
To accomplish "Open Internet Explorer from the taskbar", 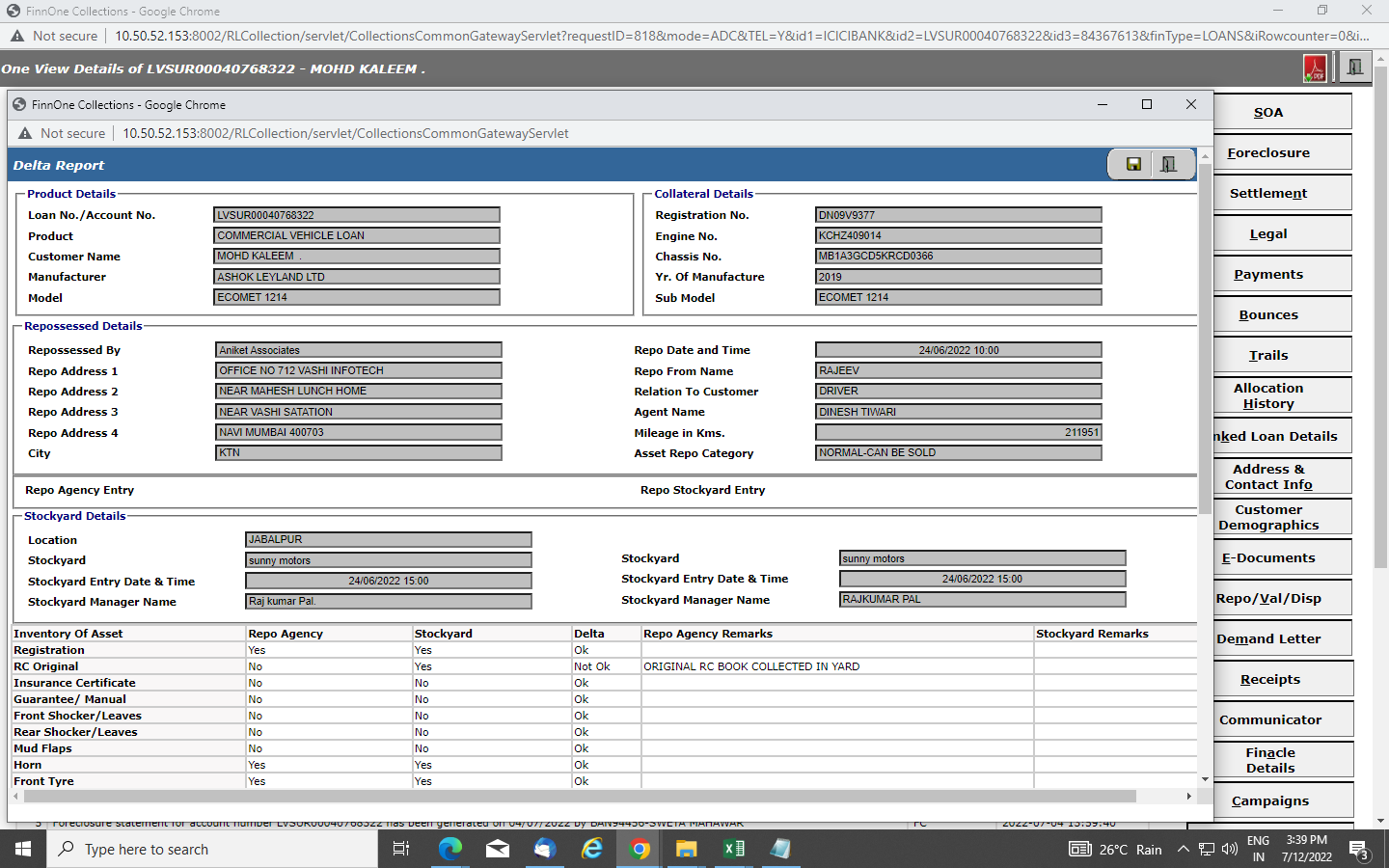I will [591, 849].
